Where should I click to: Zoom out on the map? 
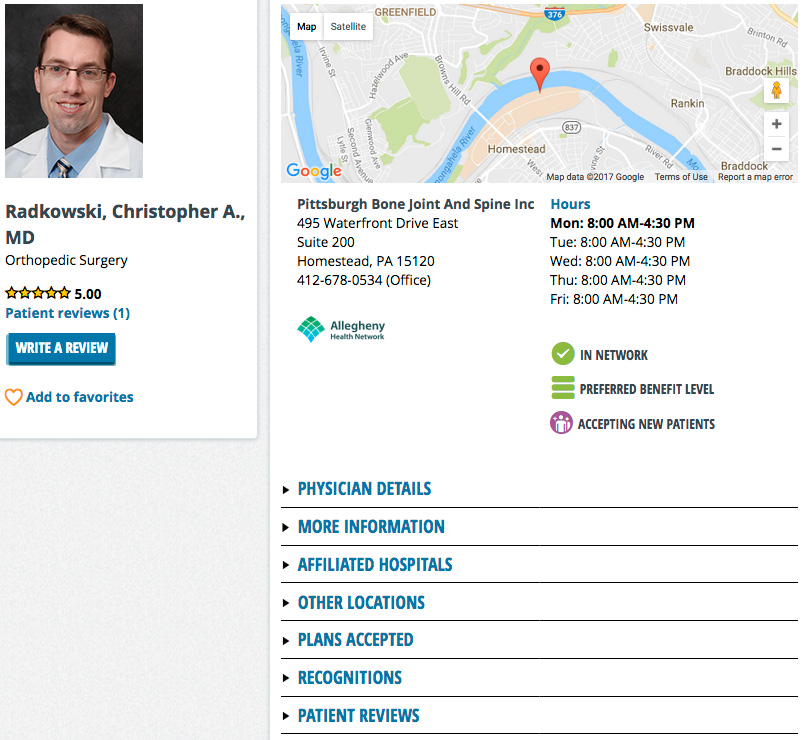click(x=776, y=149)
